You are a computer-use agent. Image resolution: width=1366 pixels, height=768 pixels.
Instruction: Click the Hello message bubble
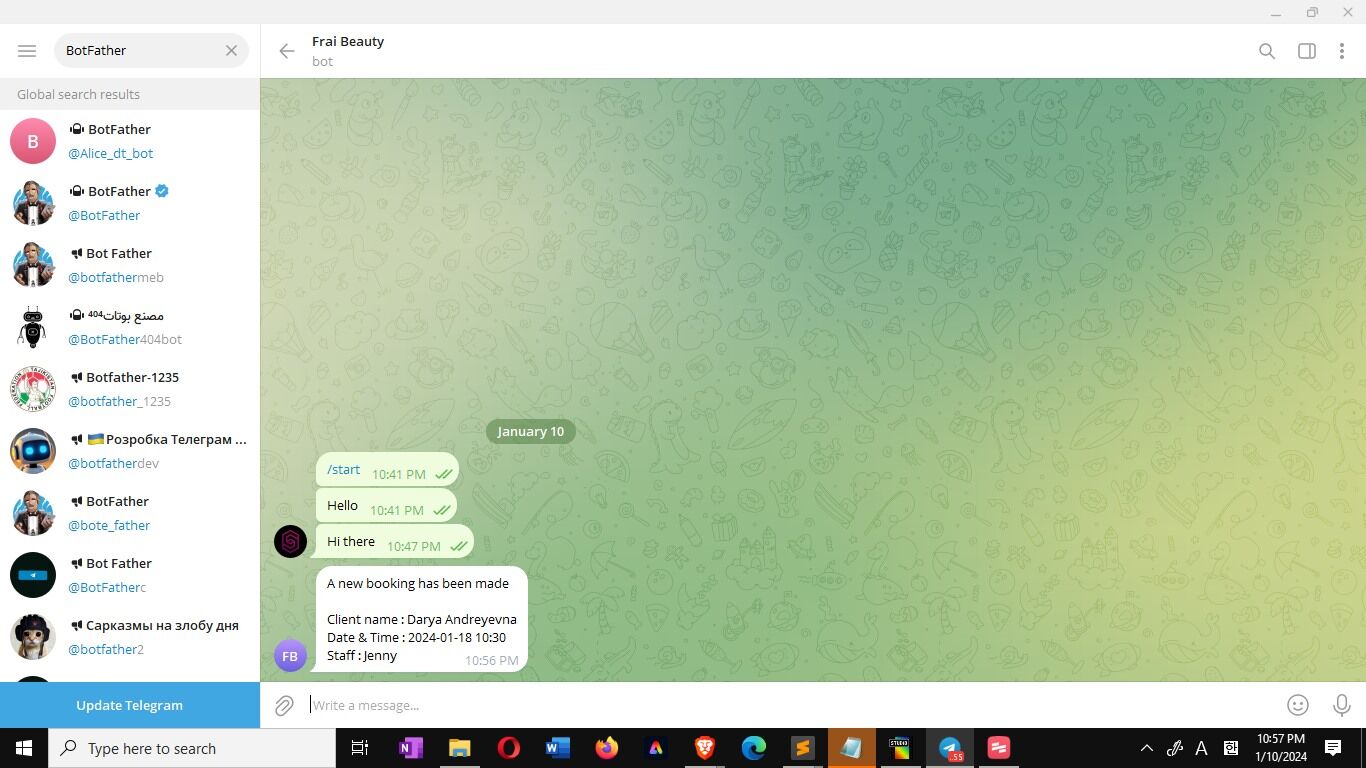click(386, 506)
